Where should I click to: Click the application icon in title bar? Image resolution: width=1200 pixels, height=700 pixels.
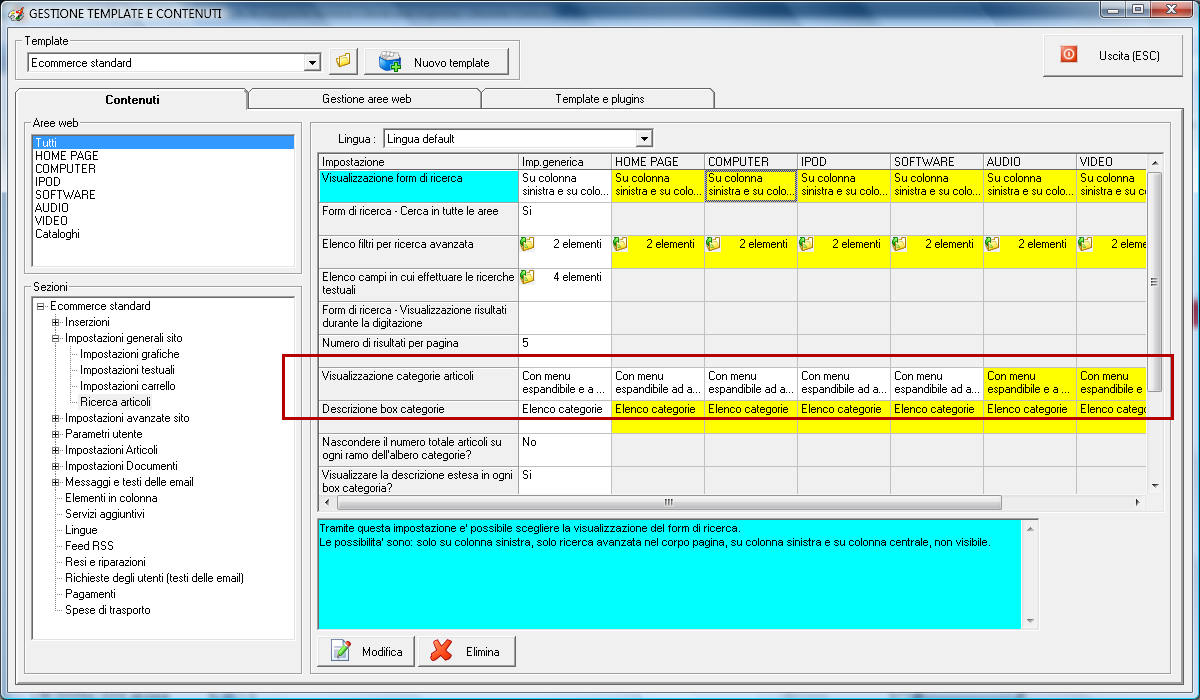pyautogui.click(x=15, y=14)
